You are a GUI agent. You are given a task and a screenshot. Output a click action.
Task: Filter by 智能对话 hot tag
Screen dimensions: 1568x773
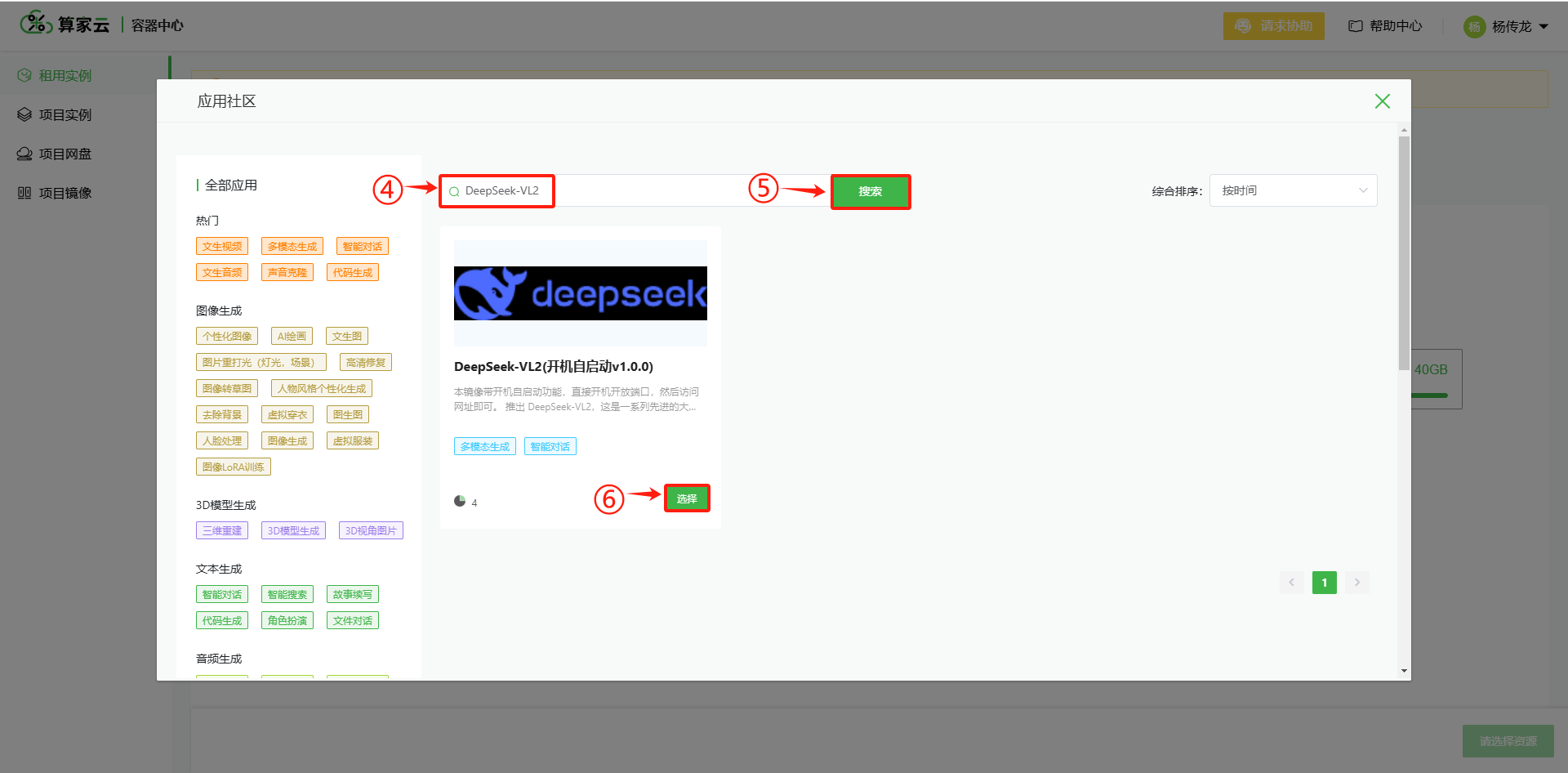point(363,247)
